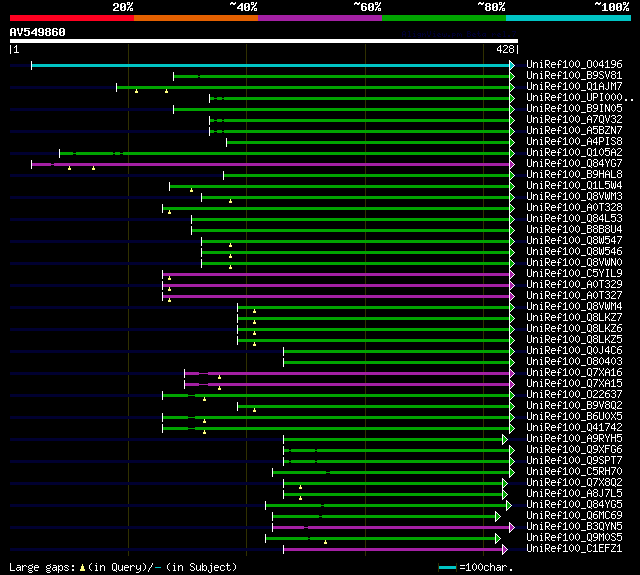Pick hit UniRef100_Q7X8Q2
640x575 pixels.
[x=574, y=483]
